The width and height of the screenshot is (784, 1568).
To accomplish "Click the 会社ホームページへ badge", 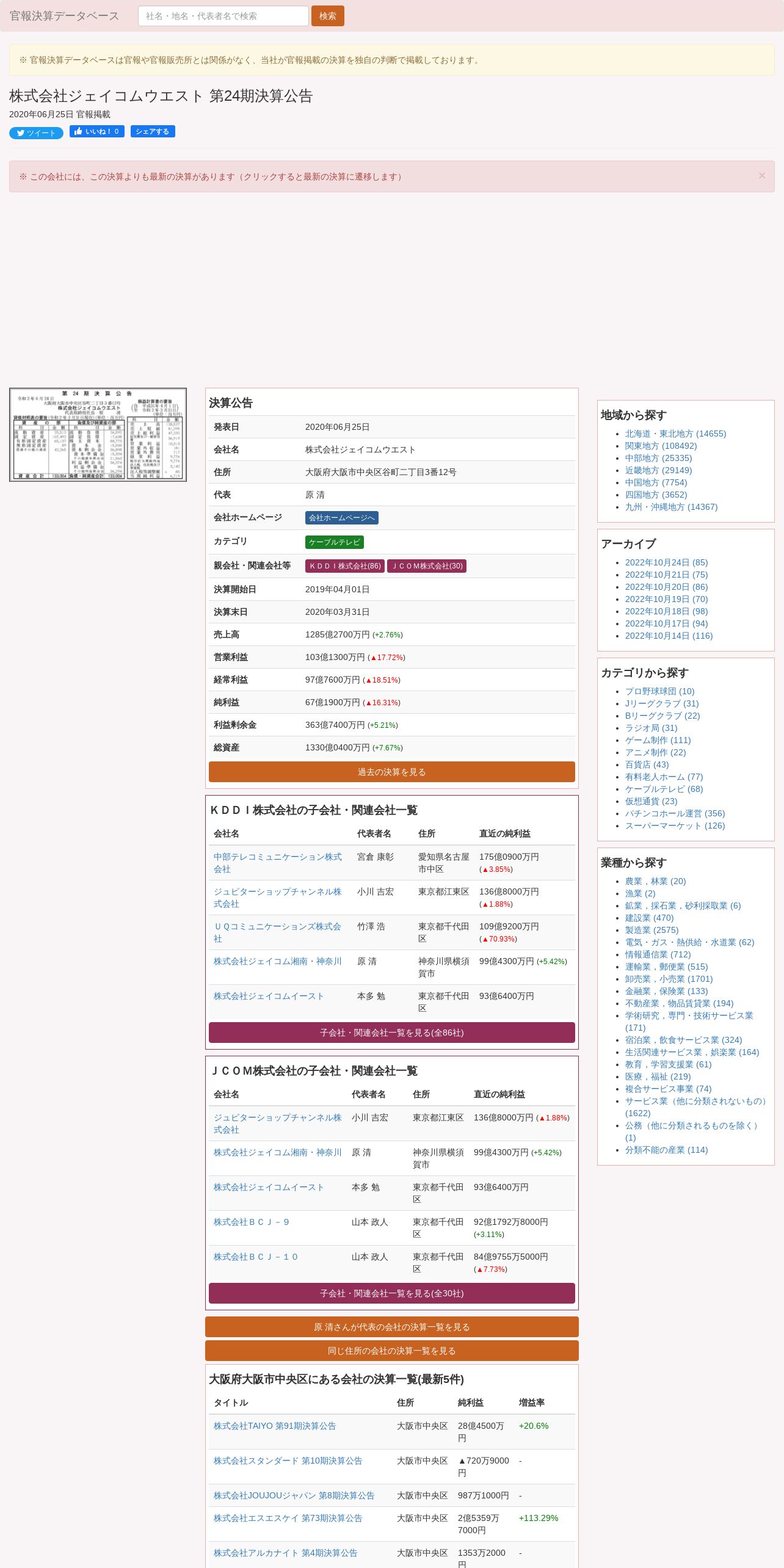I will pos(342,518).
